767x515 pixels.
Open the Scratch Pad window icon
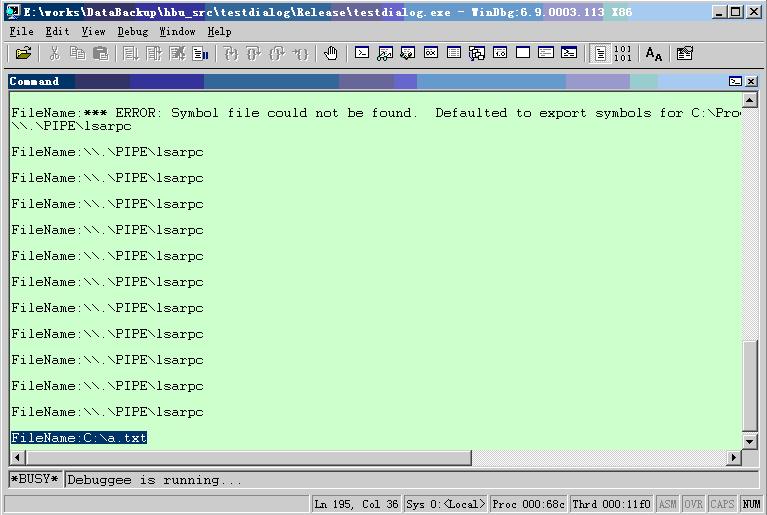[522, 53]
